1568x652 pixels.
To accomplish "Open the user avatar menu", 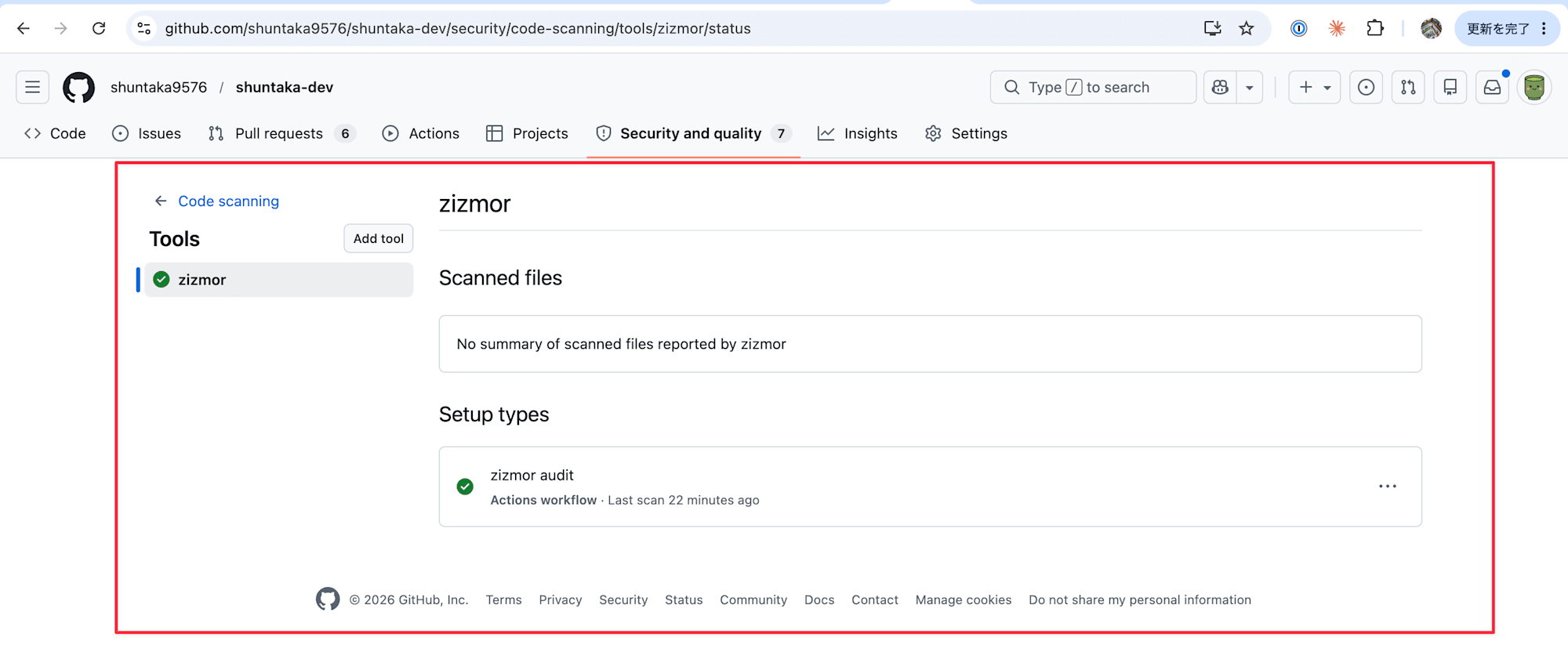I will pyautogui.click(x=1534, y=87).
